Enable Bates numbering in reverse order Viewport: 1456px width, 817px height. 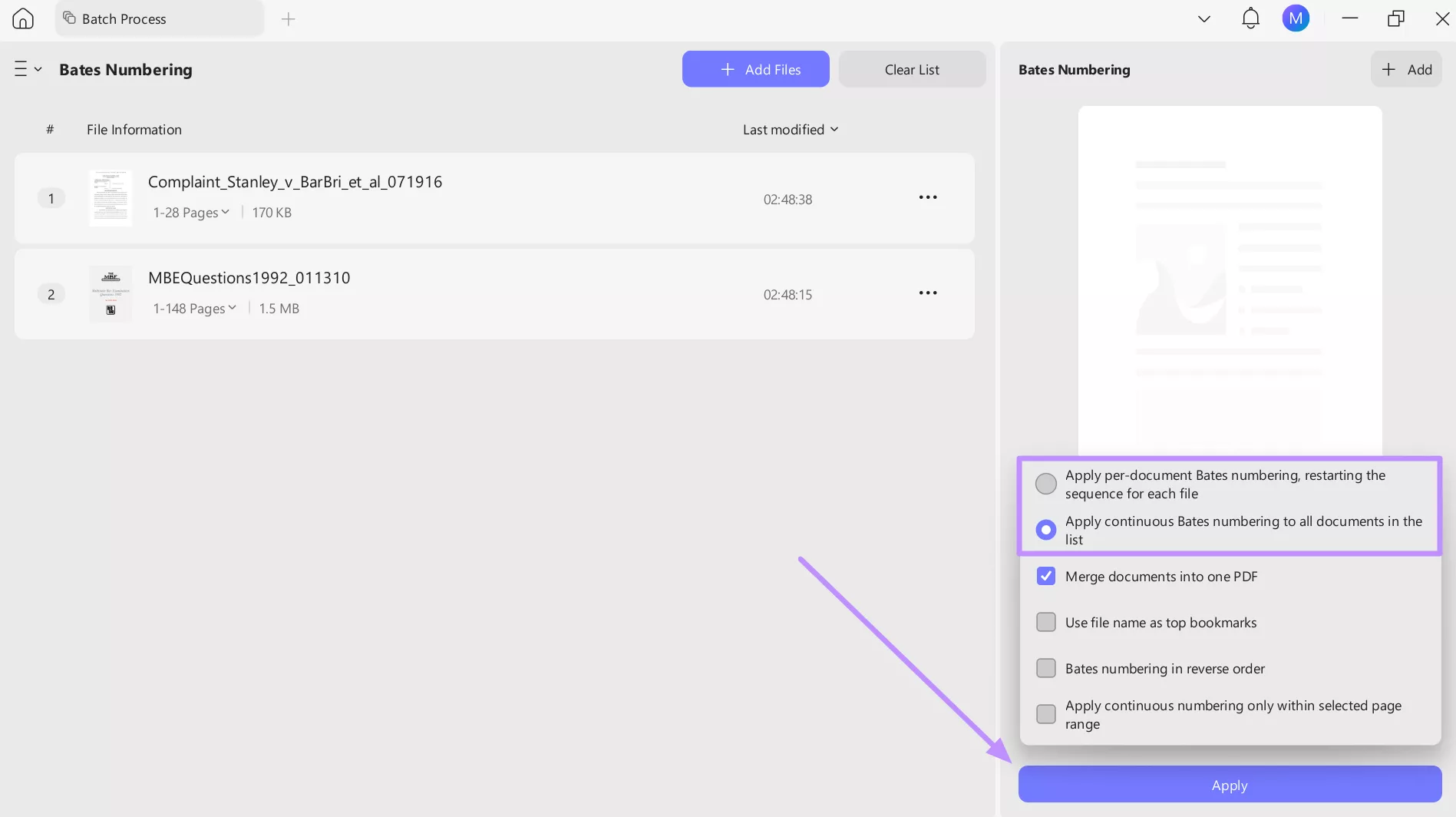1045,667
